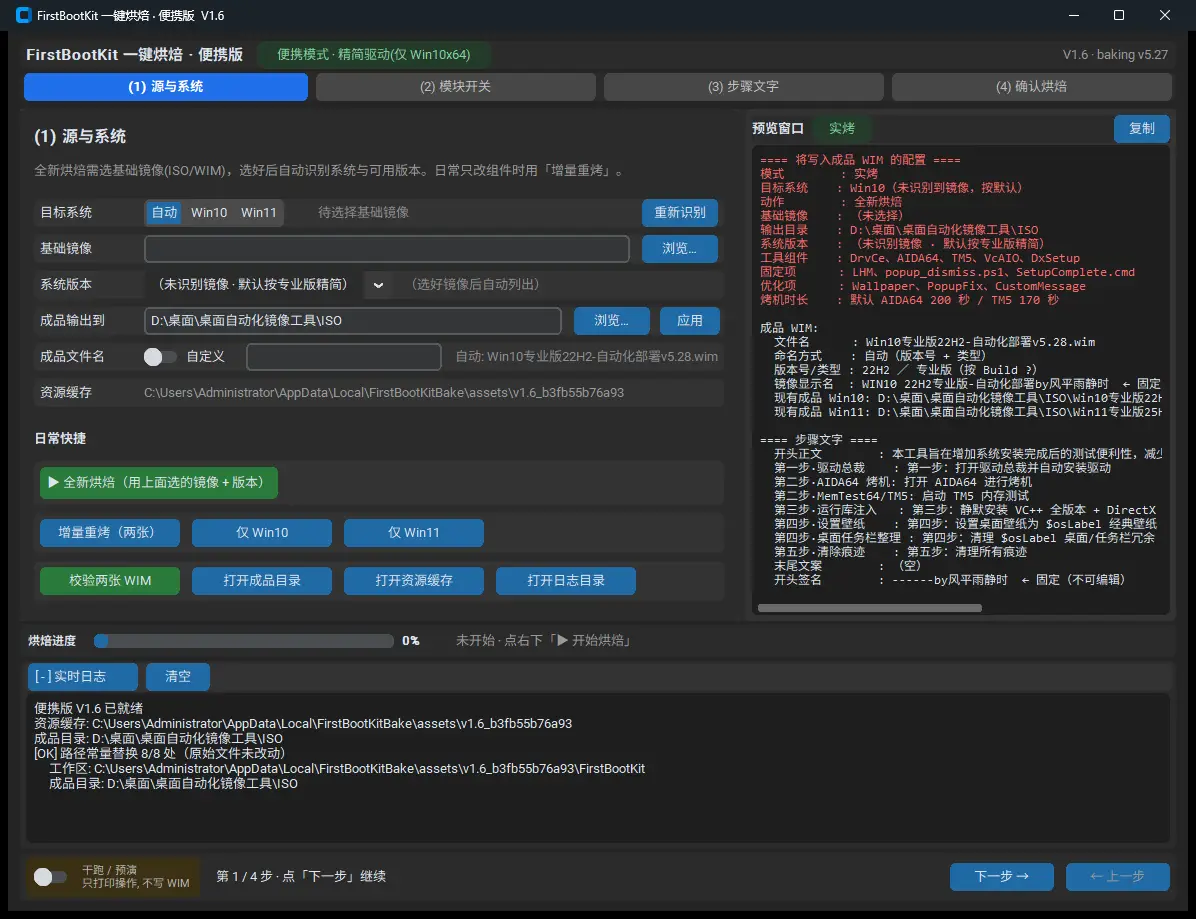Click the 打开日志目录 button
The image size is (1196, 919).
click(565, 581)
